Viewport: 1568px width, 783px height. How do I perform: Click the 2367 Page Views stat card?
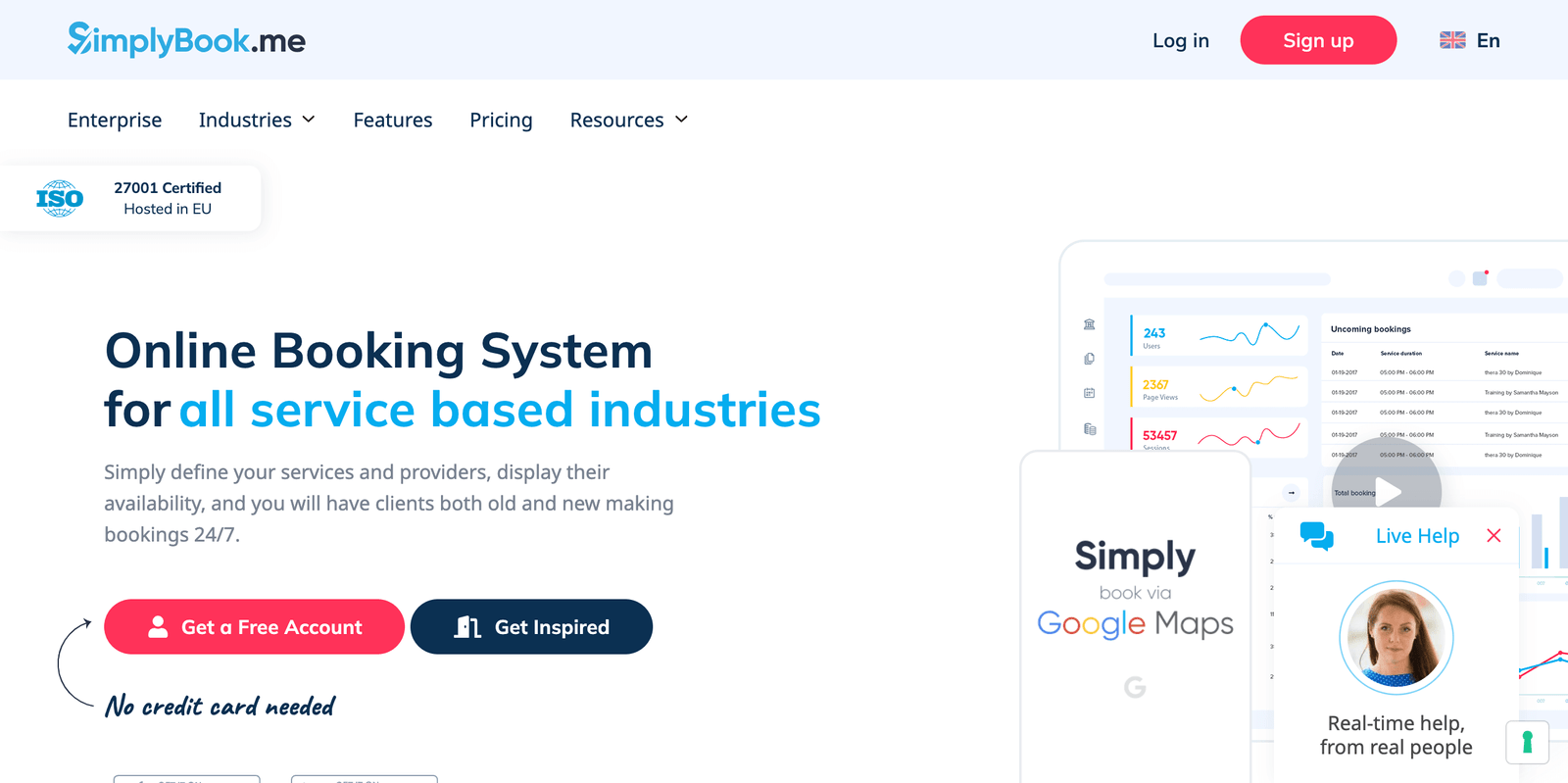tap(1219, 386)
